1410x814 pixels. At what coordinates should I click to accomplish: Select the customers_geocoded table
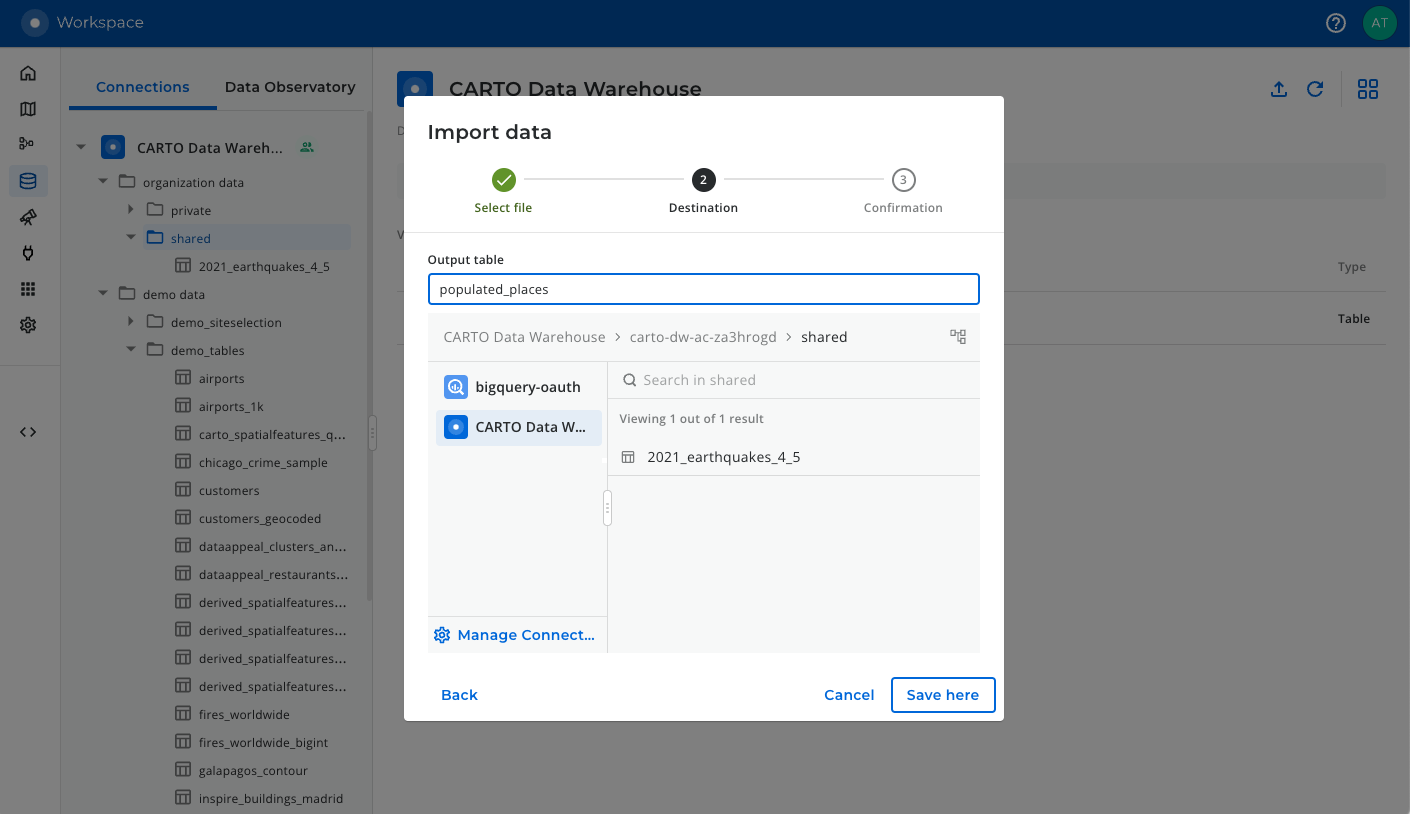pyautogui.click(x=260, y=518)
